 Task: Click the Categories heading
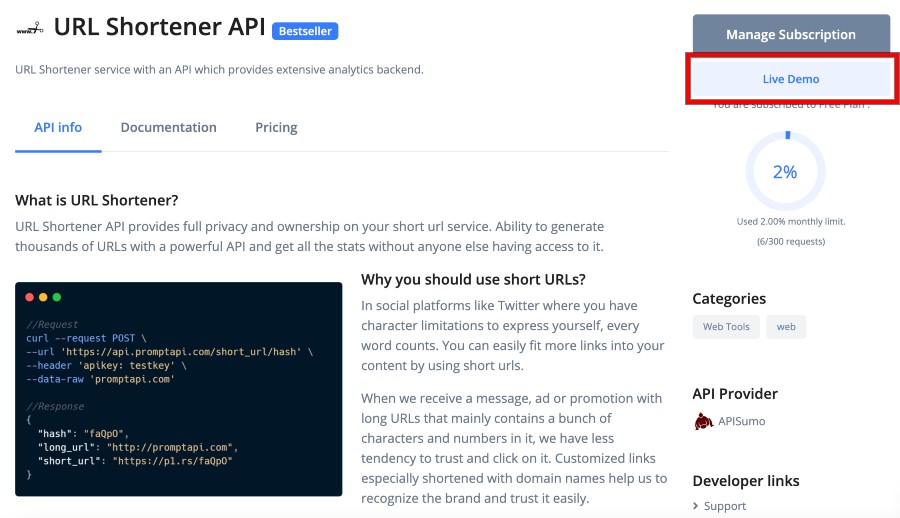click(x=729, y=299)
